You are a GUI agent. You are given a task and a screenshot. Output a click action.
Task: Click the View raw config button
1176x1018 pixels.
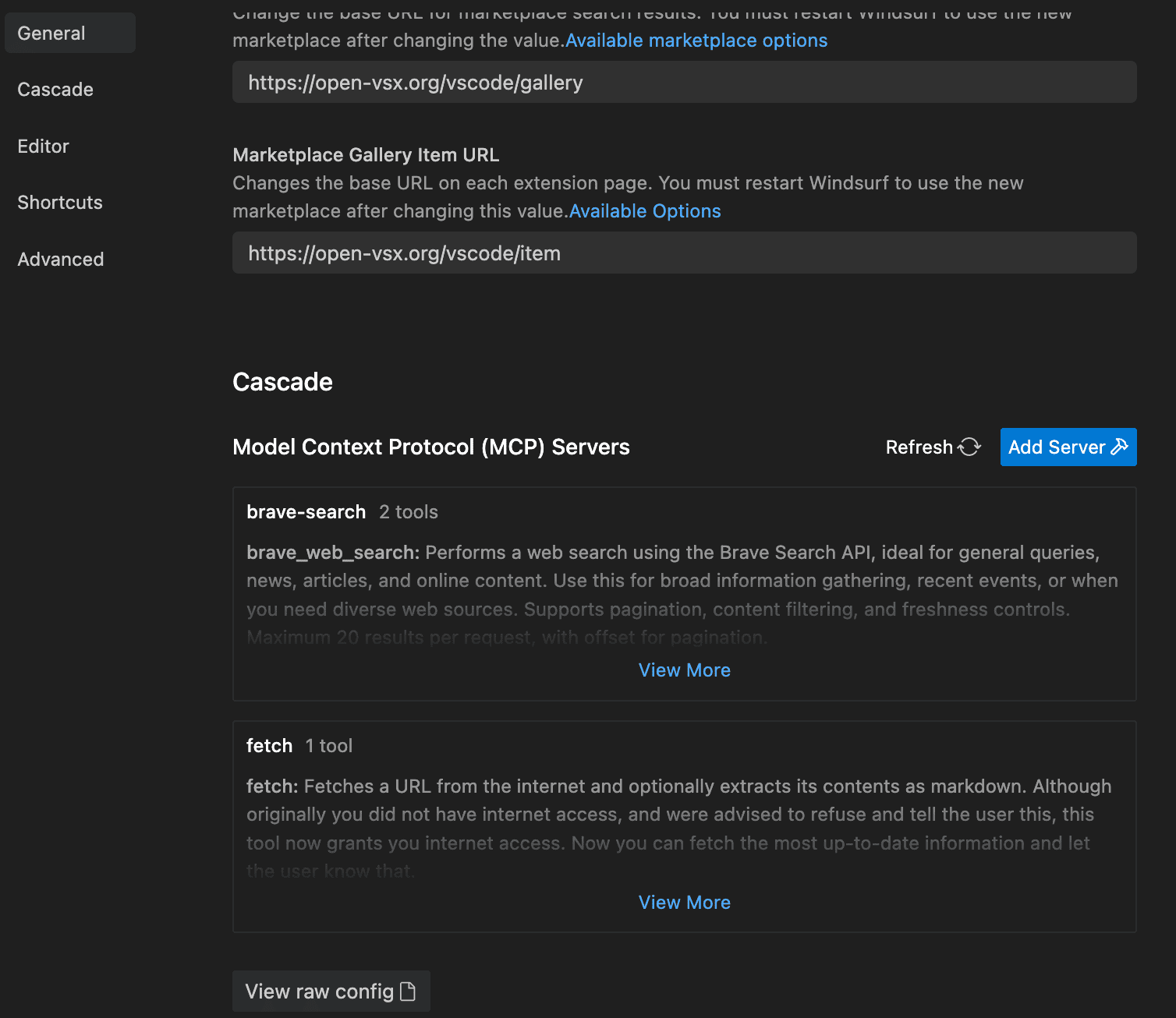tap(331, 991)
